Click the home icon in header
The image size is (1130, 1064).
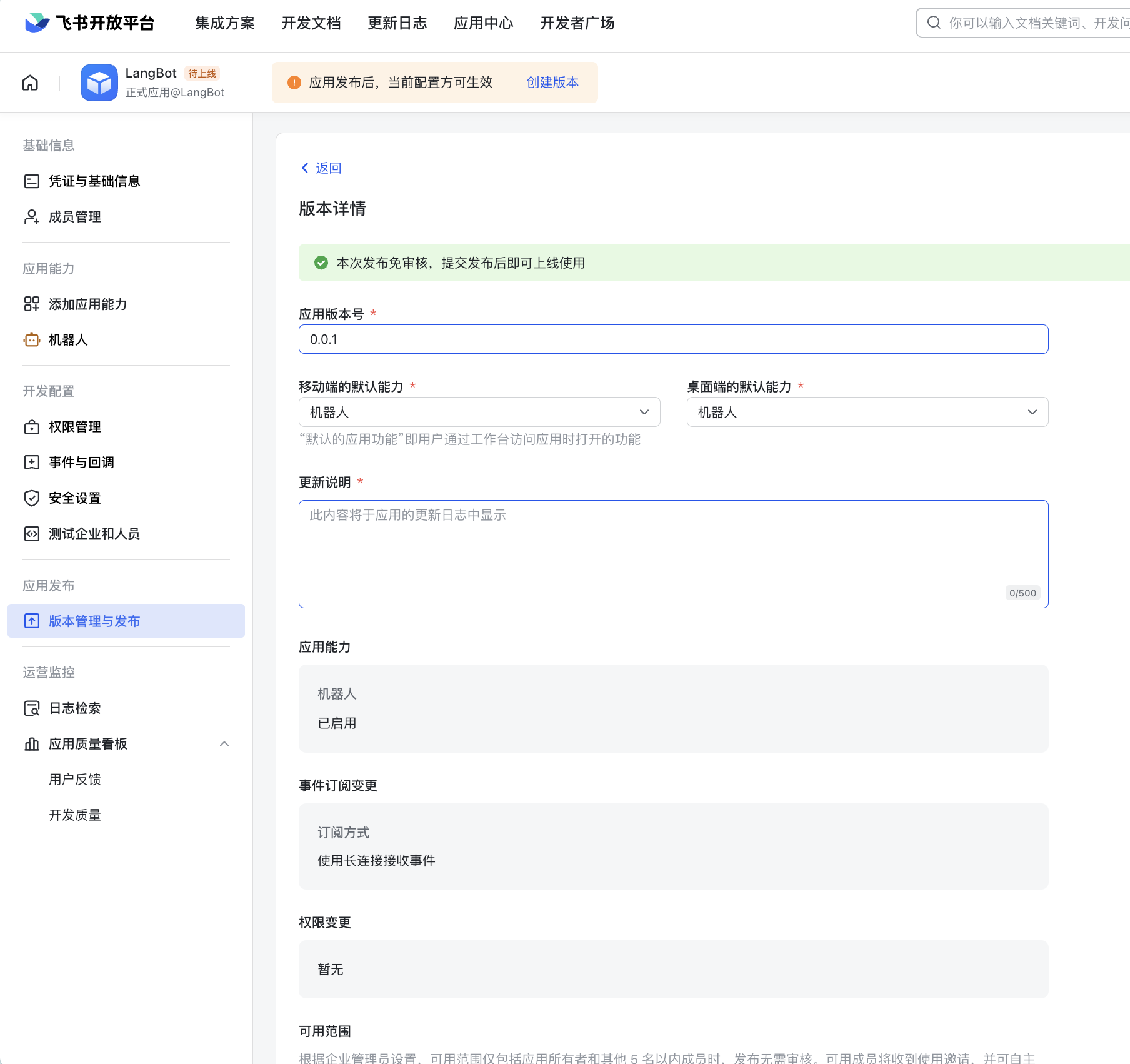pyautogui.click(x=30, y=83)
